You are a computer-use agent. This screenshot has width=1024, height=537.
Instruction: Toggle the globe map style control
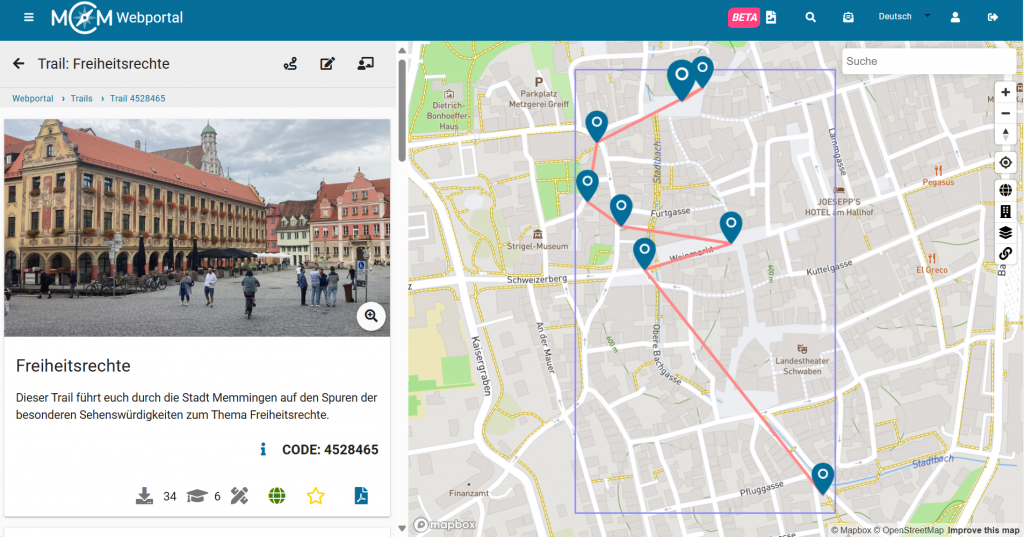point(1005,190)
